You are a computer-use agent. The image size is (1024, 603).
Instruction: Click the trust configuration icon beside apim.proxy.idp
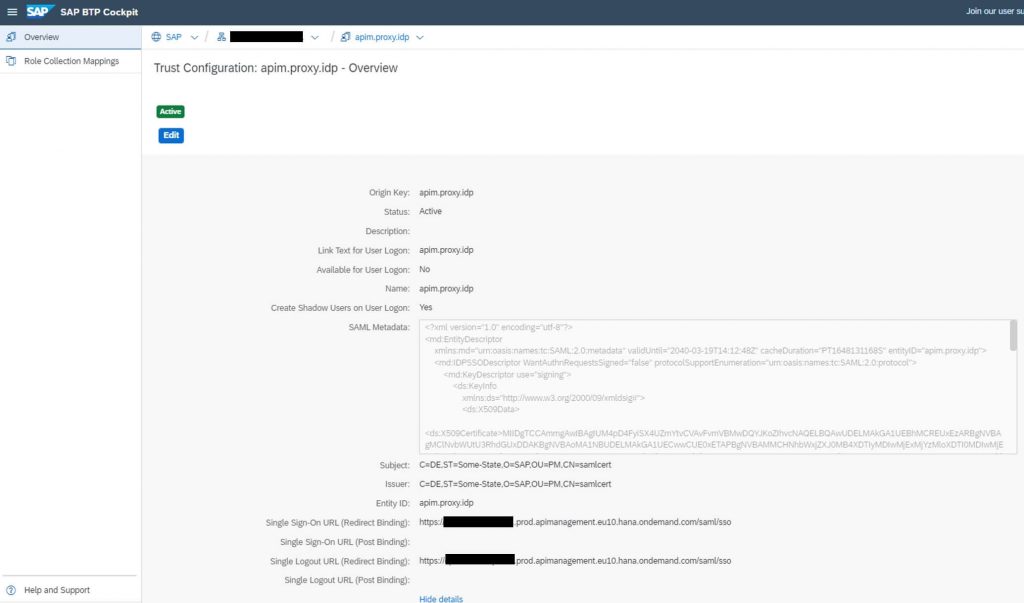(345, 37)
